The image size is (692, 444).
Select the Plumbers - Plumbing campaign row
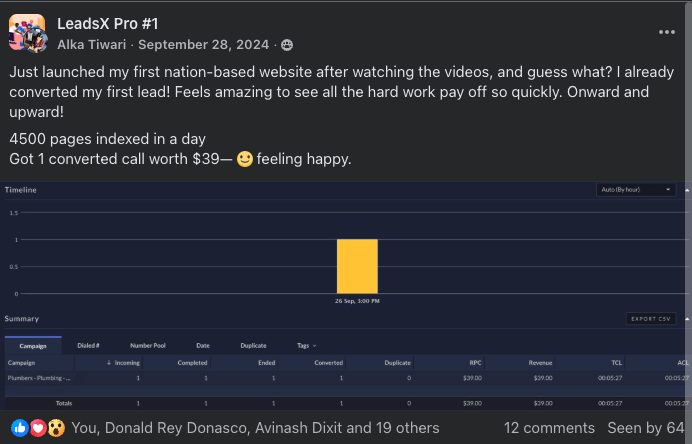[40, 378]
